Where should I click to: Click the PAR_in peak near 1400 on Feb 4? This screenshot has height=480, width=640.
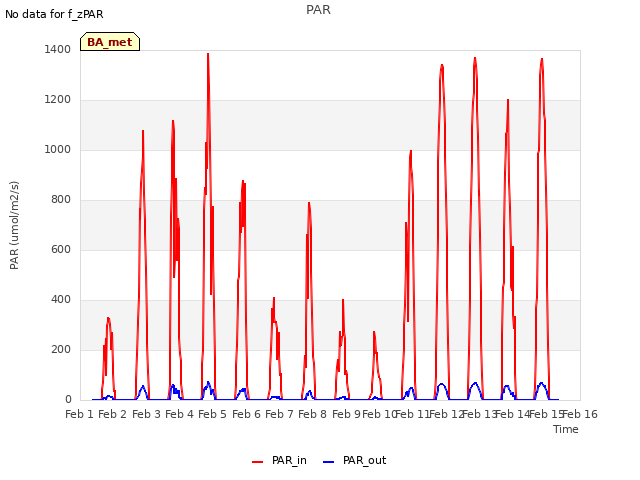click(x=208, y=54)
